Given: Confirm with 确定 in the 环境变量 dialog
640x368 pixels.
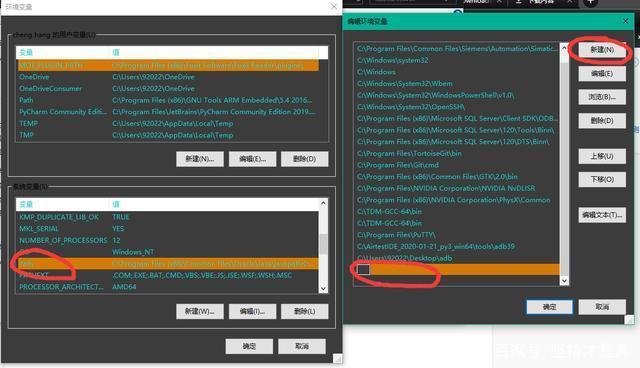Looking at the screenshot, I should [249, 346].
